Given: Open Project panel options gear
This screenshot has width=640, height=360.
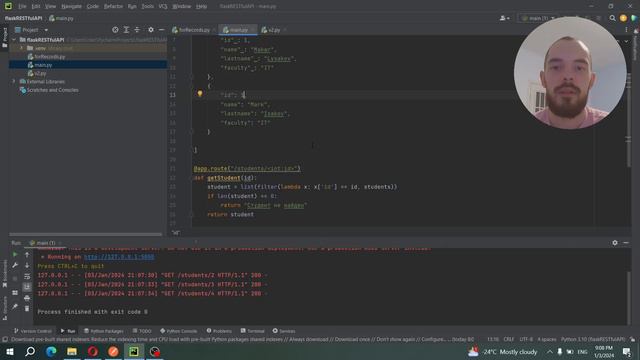Looking at the screenshot, I should (151, 30).
